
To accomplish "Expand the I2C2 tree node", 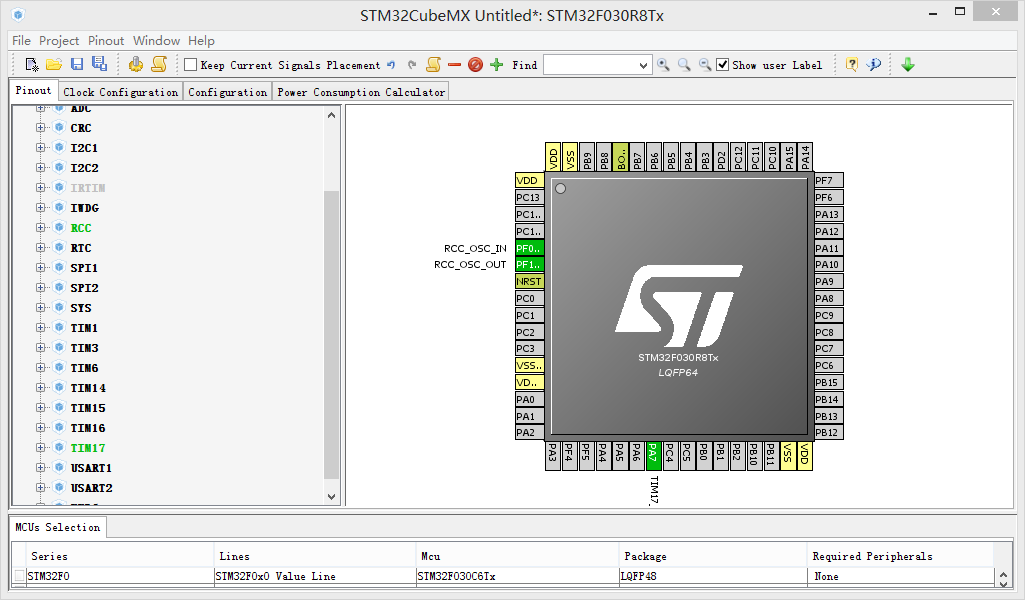I will click(x=41, y=167).
